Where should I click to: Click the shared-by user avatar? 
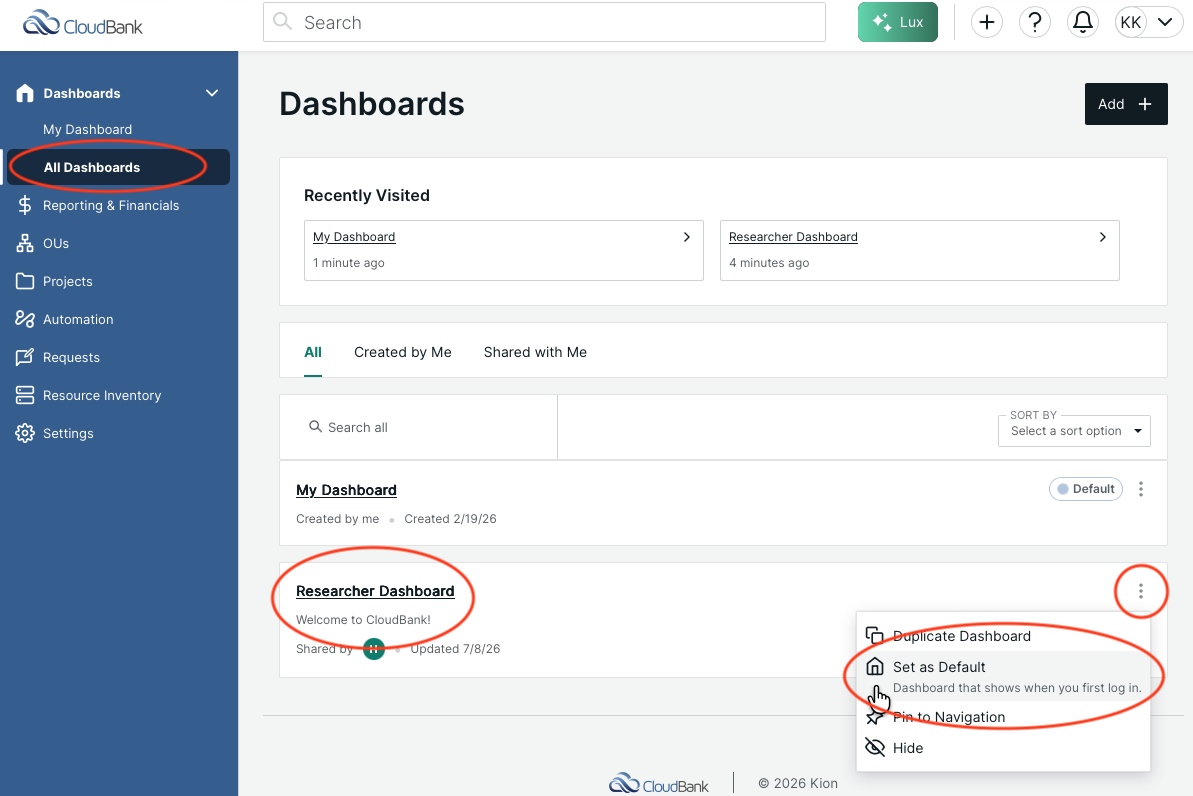click(x=374, y=648)
